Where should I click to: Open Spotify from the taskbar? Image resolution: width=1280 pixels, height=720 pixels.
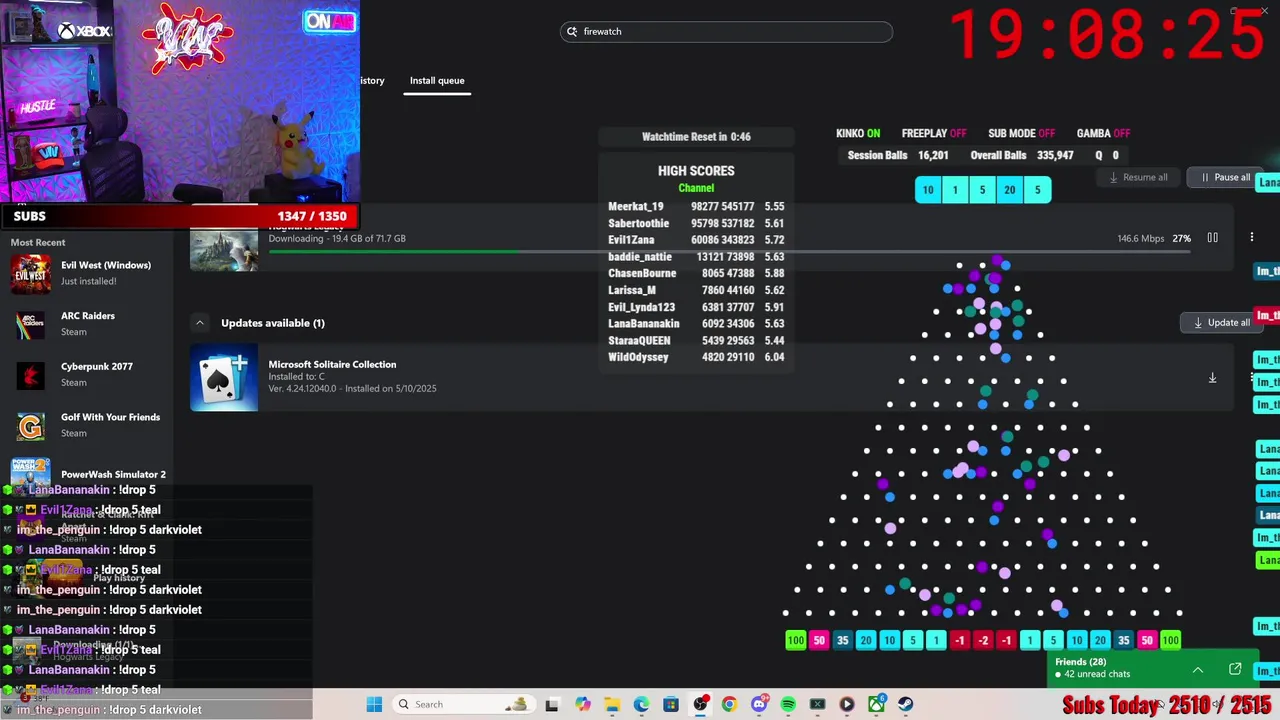point(788,704)
